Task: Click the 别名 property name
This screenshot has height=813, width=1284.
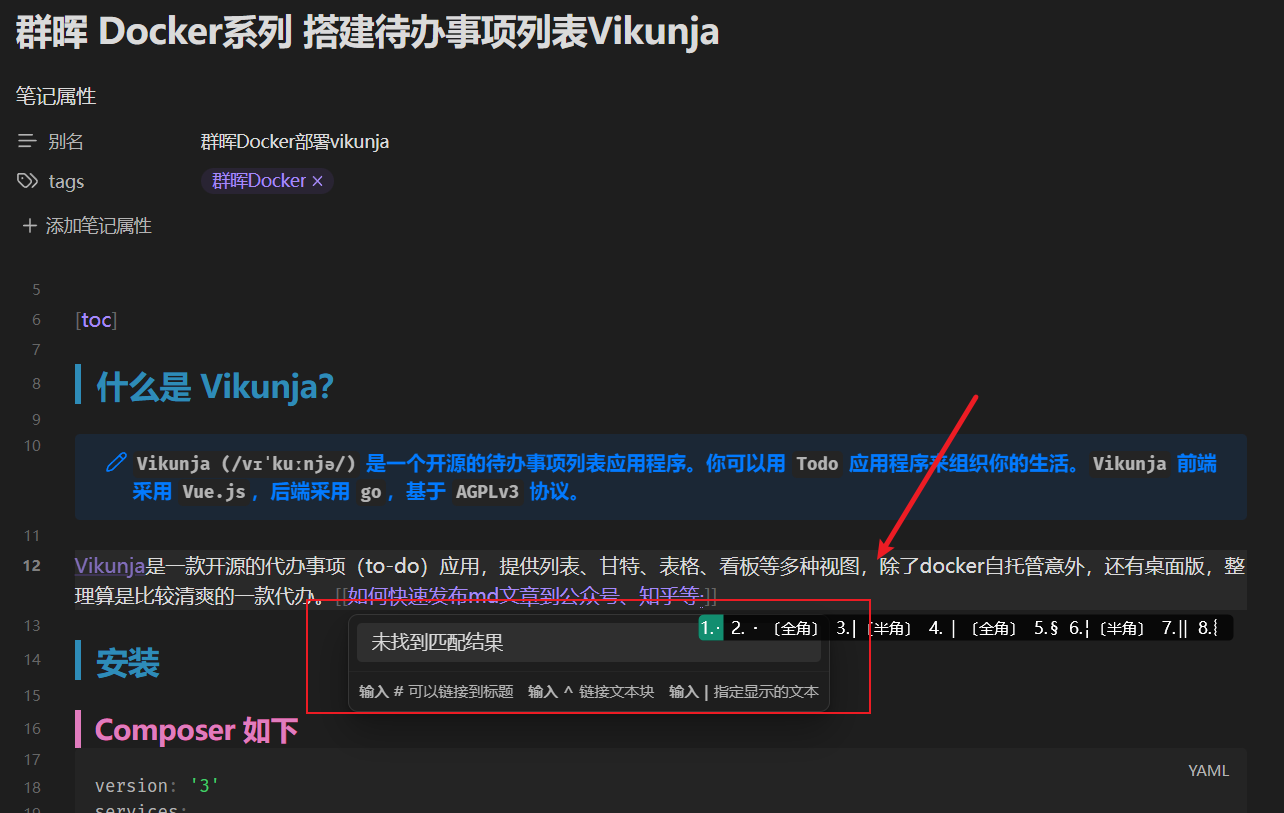Action: pyautogui.click(x=66, y=142)
